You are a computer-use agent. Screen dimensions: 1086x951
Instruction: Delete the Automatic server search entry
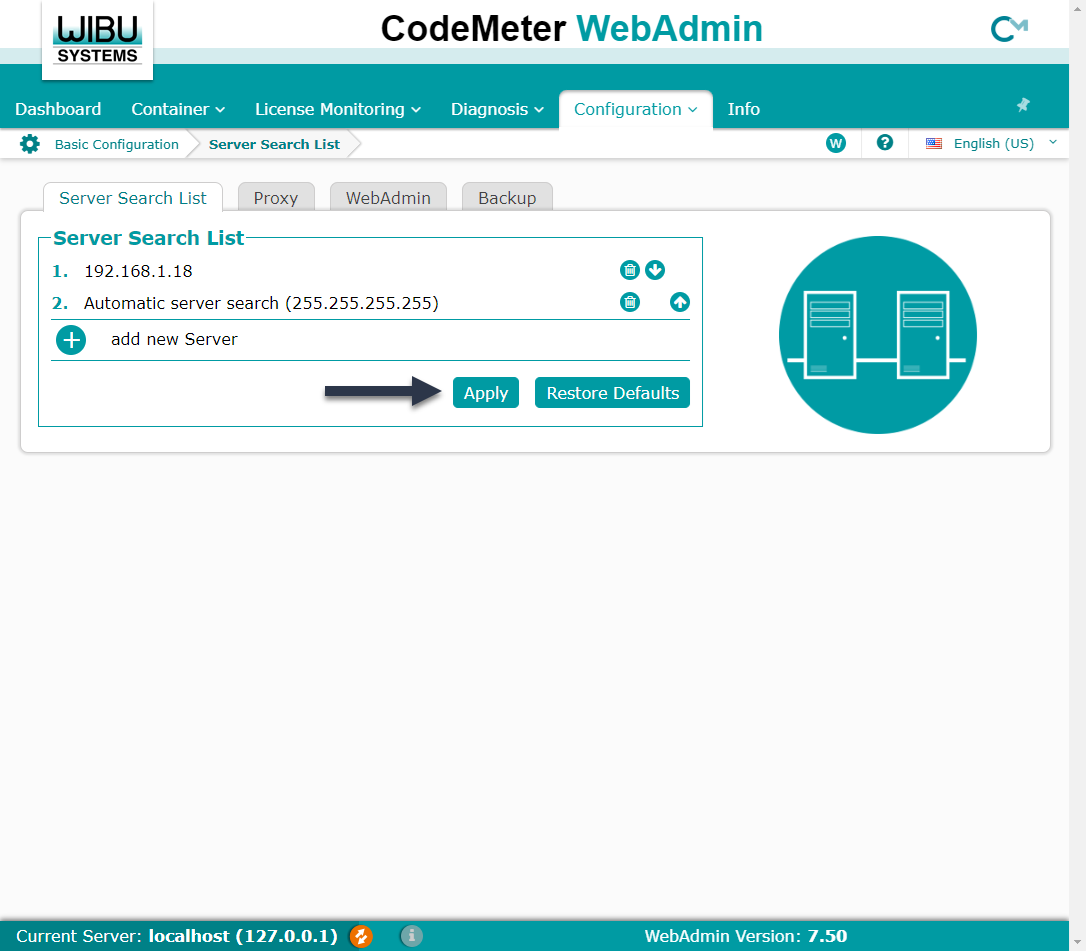coord(630,302)
